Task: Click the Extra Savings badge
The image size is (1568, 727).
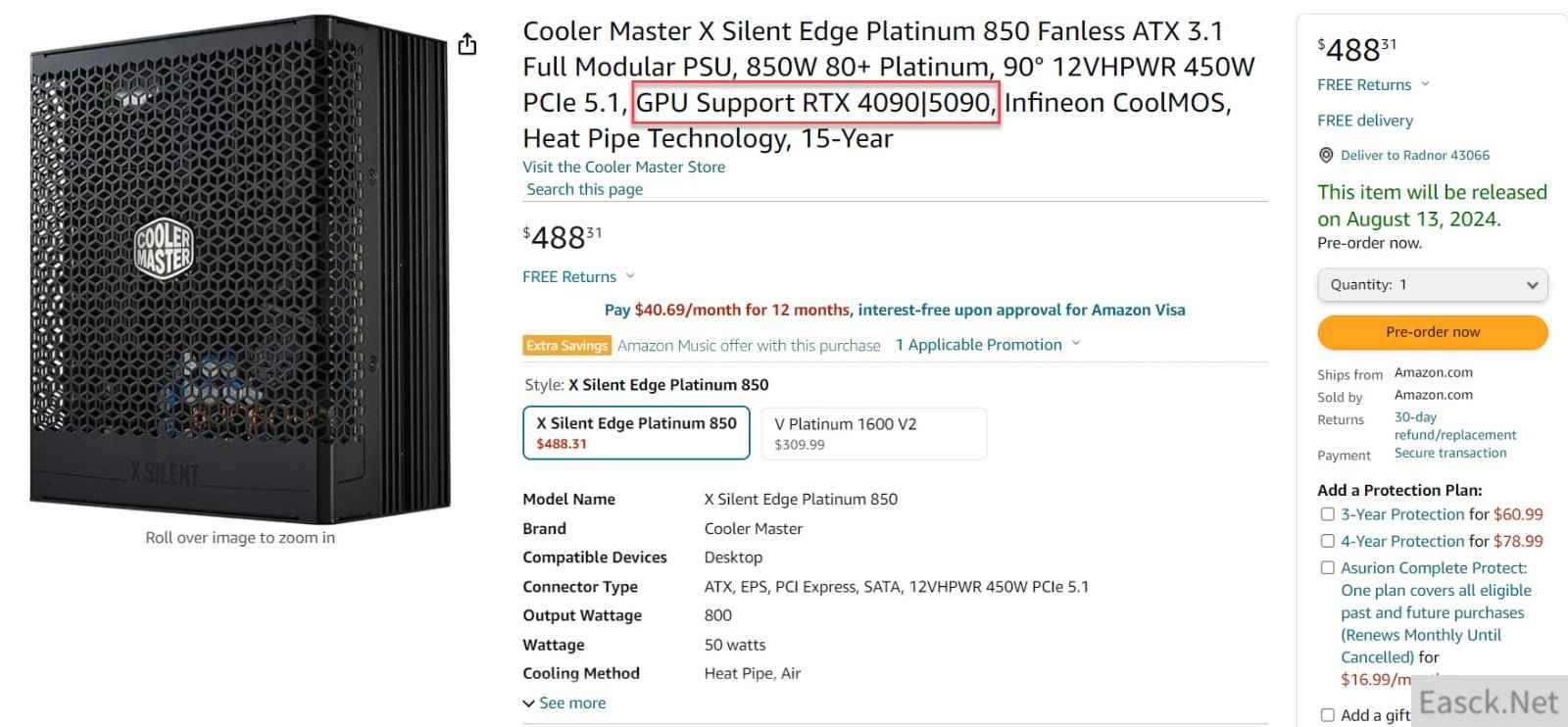Action: point(567,345)
